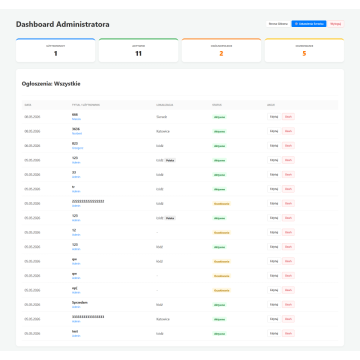
Task: Edit the listing located in Sanok
Action: click(x=274, y=117)
